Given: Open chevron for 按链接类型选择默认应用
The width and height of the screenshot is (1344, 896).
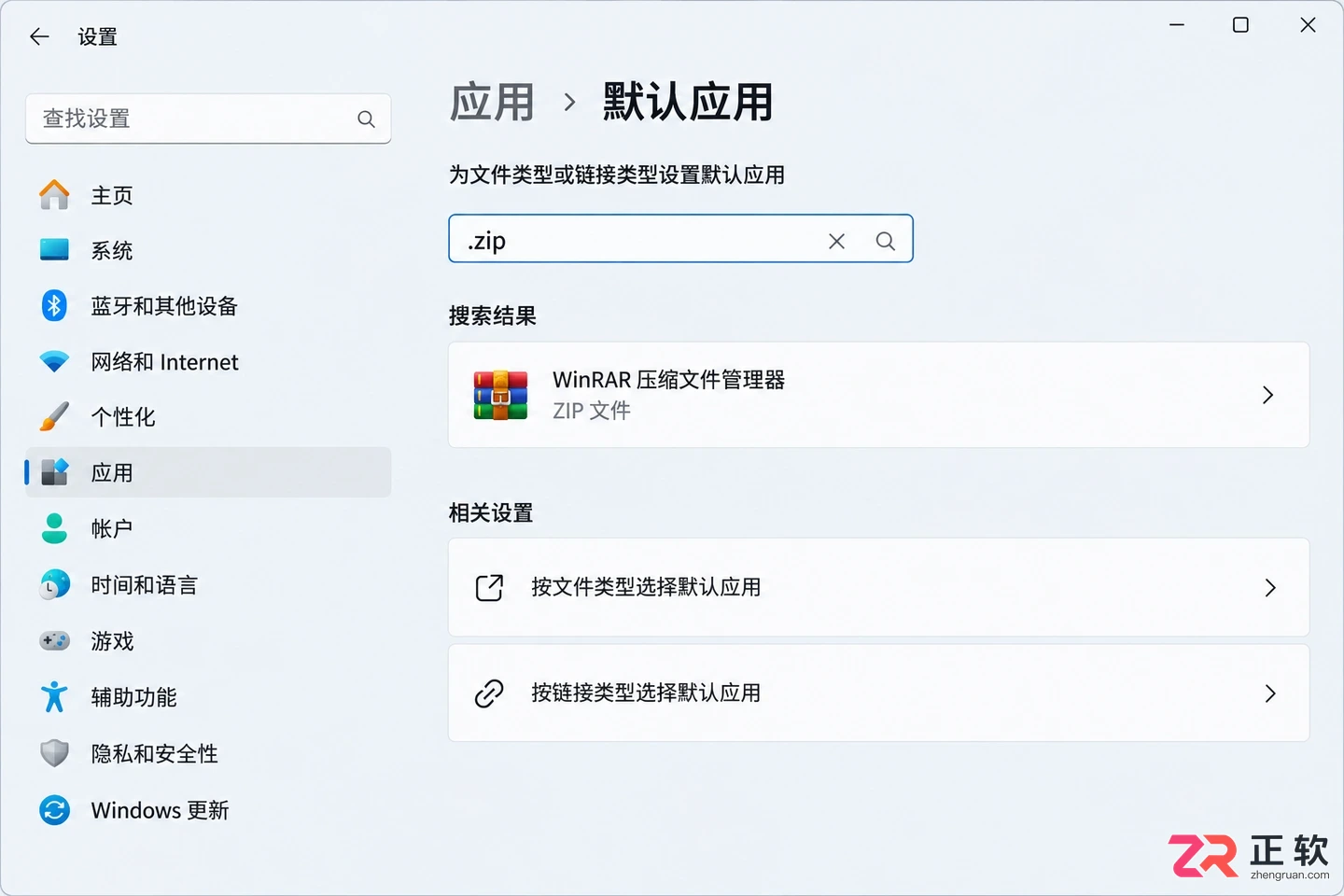Looking at the screenshot, I should pyautogui.click(x=1269, y=693).
